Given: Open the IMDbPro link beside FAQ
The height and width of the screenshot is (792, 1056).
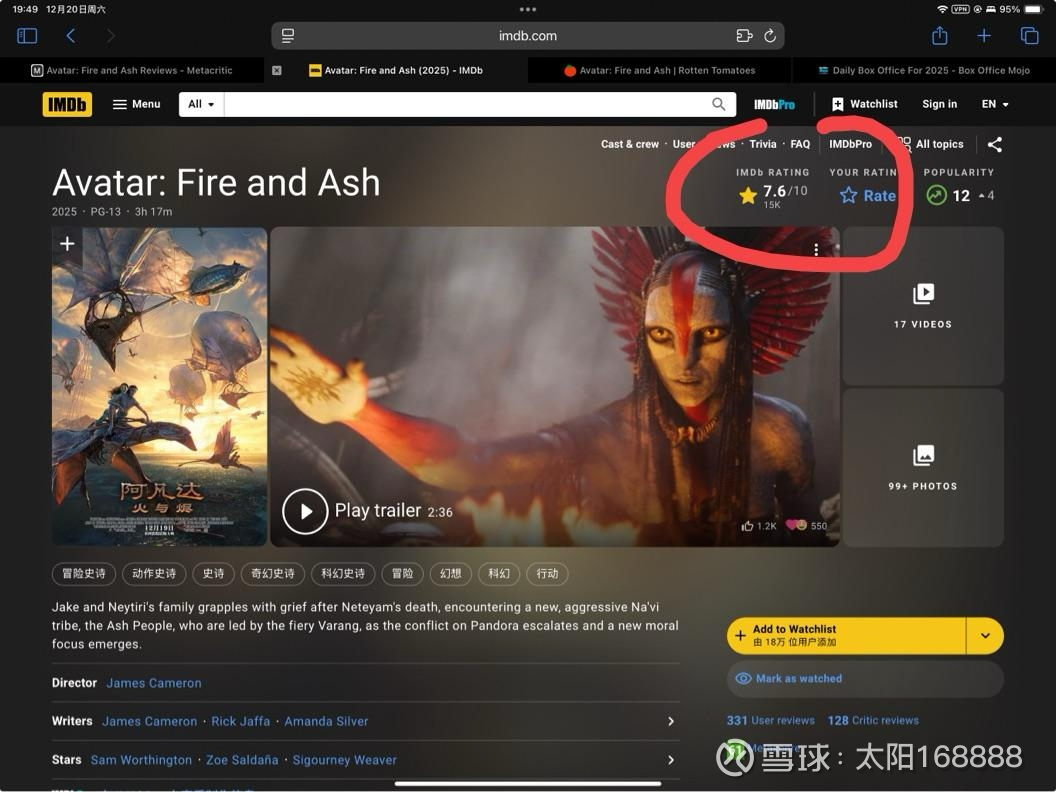Looking at the screenshot, I should [851, 144].
